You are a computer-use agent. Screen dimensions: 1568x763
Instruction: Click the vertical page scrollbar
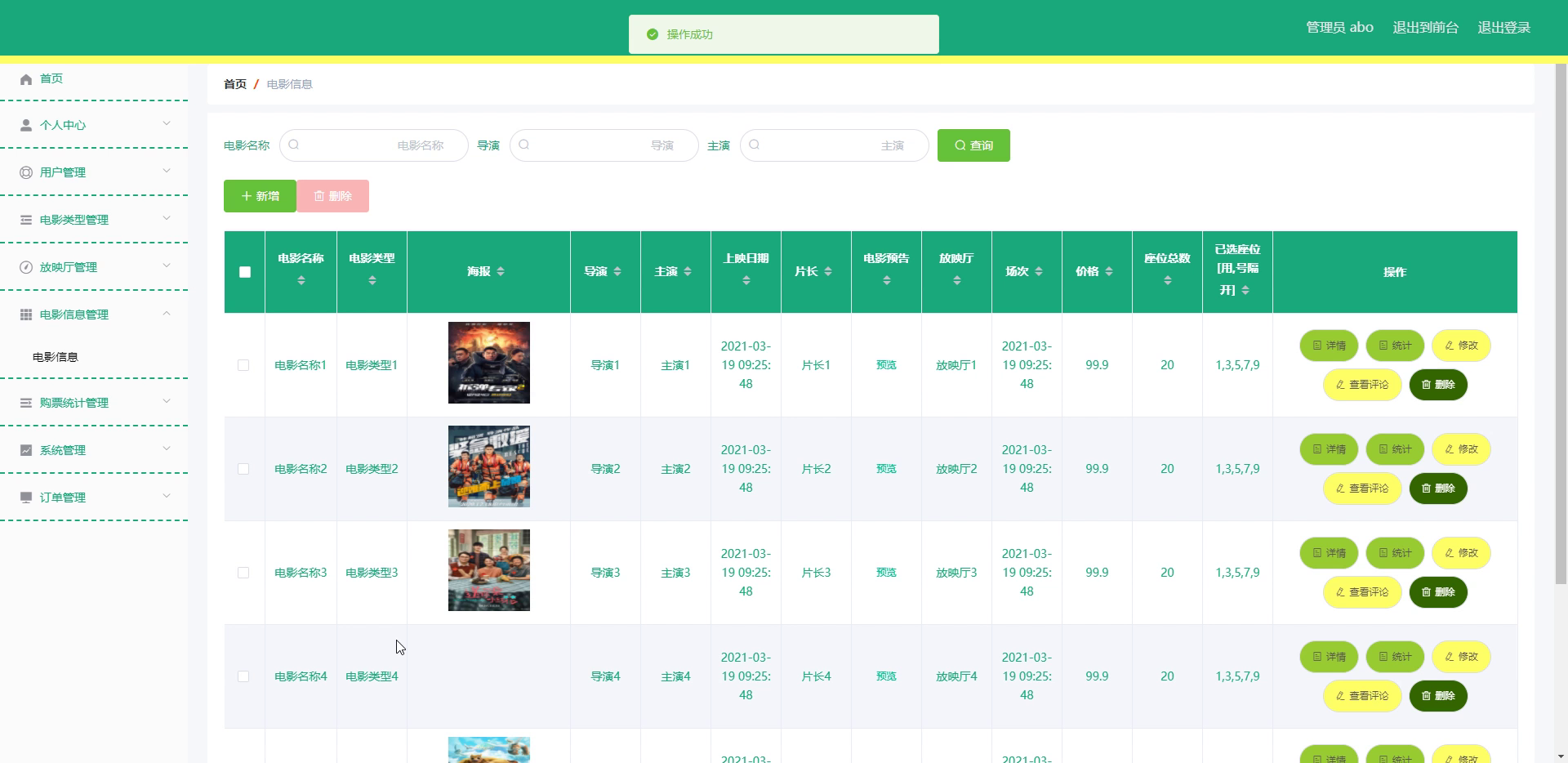click(1561, 324)
